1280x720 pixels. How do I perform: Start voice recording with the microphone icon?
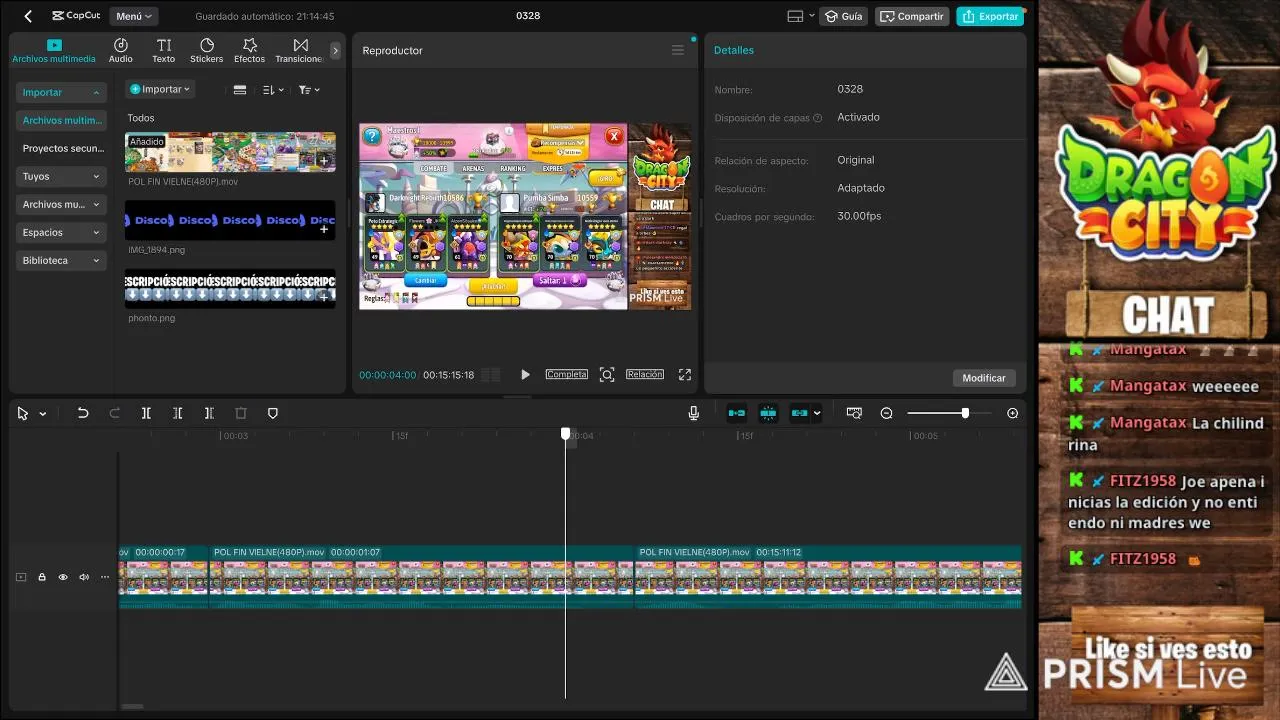[694, 413]
